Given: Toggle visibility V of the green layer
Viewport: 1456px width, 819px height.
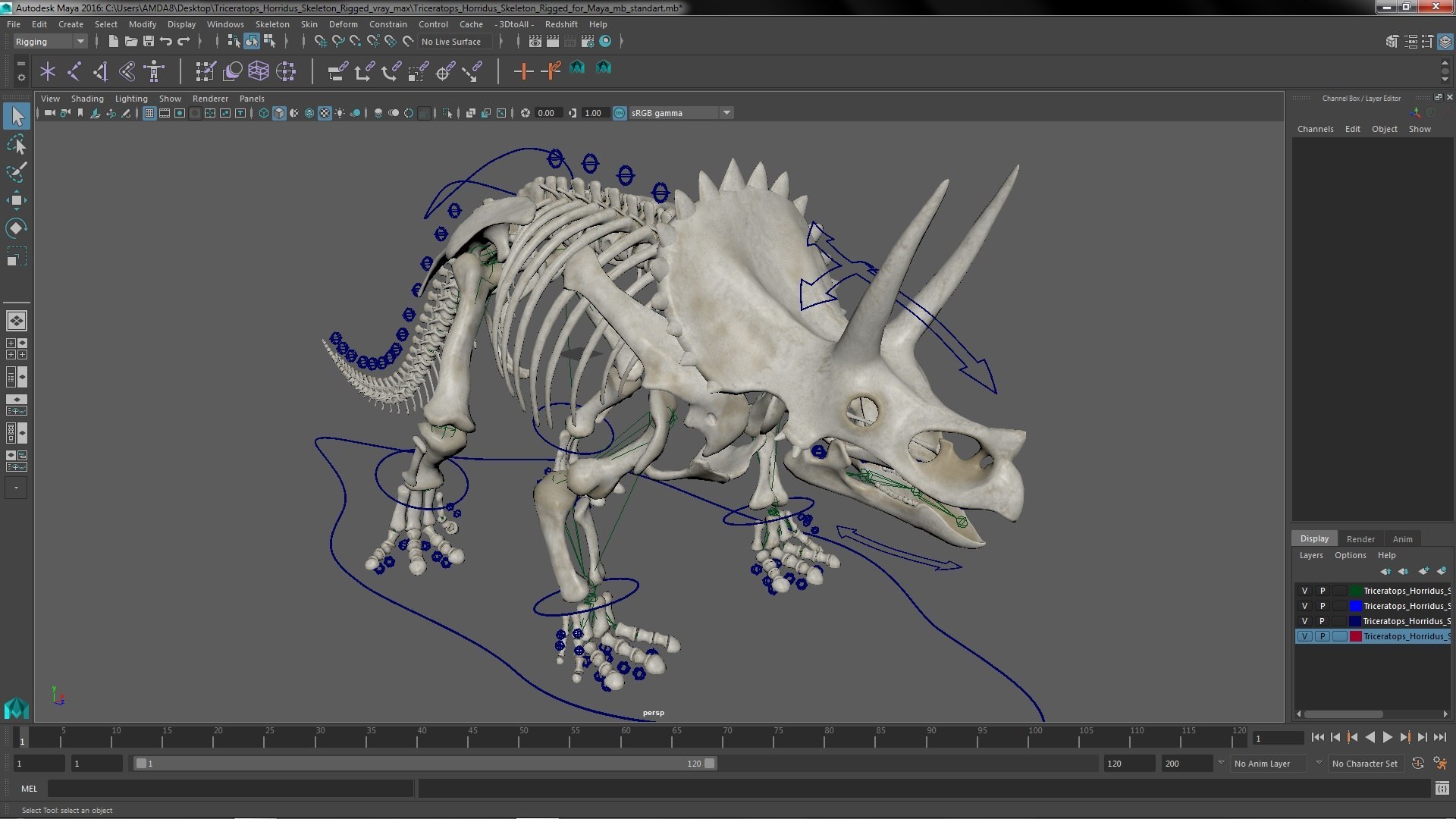Looking at the screenshot, I should (1304, 591).
